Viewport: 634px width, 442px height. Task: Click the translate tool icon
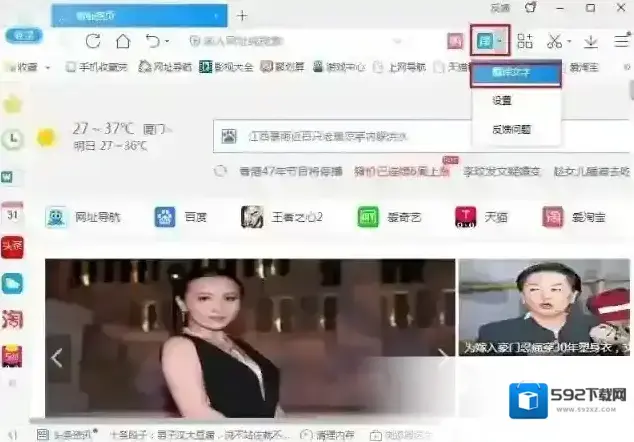pyautogui.click(x=484, y=41)
